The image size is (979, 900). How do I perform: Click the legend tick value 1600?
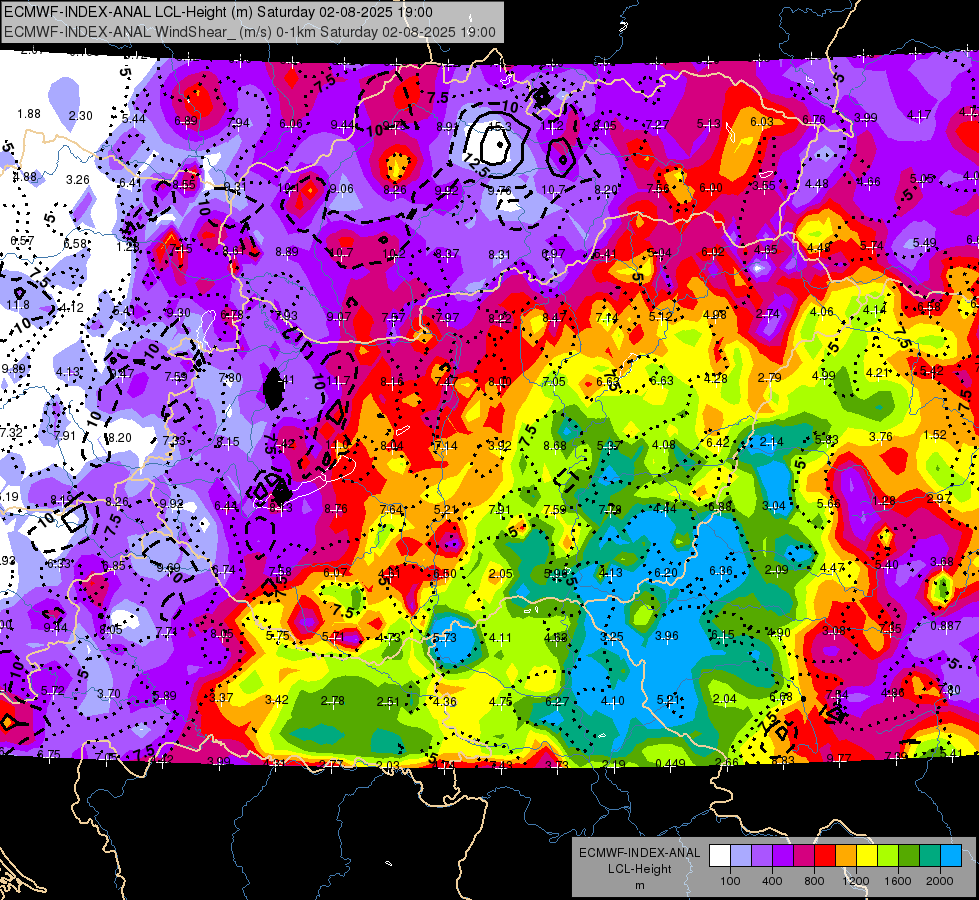tap(898, 881)
